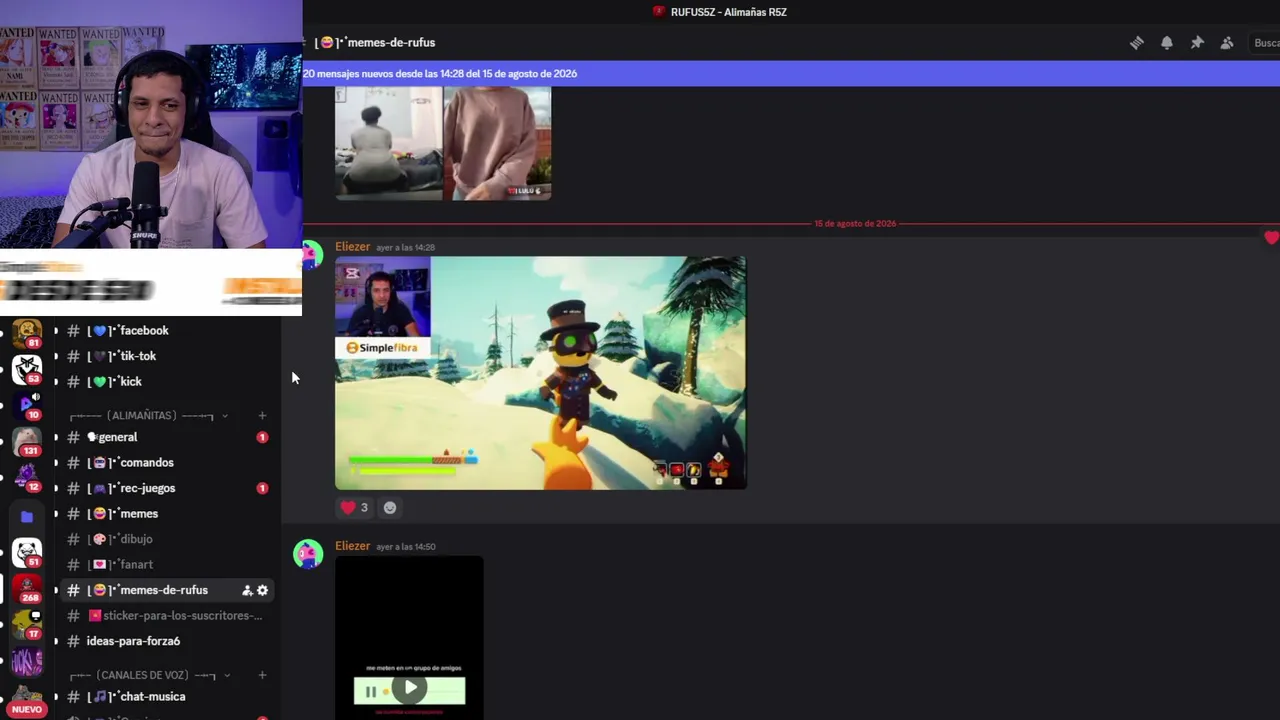
Task: Open server icon with 17 badge
Action: coord(27,624)
